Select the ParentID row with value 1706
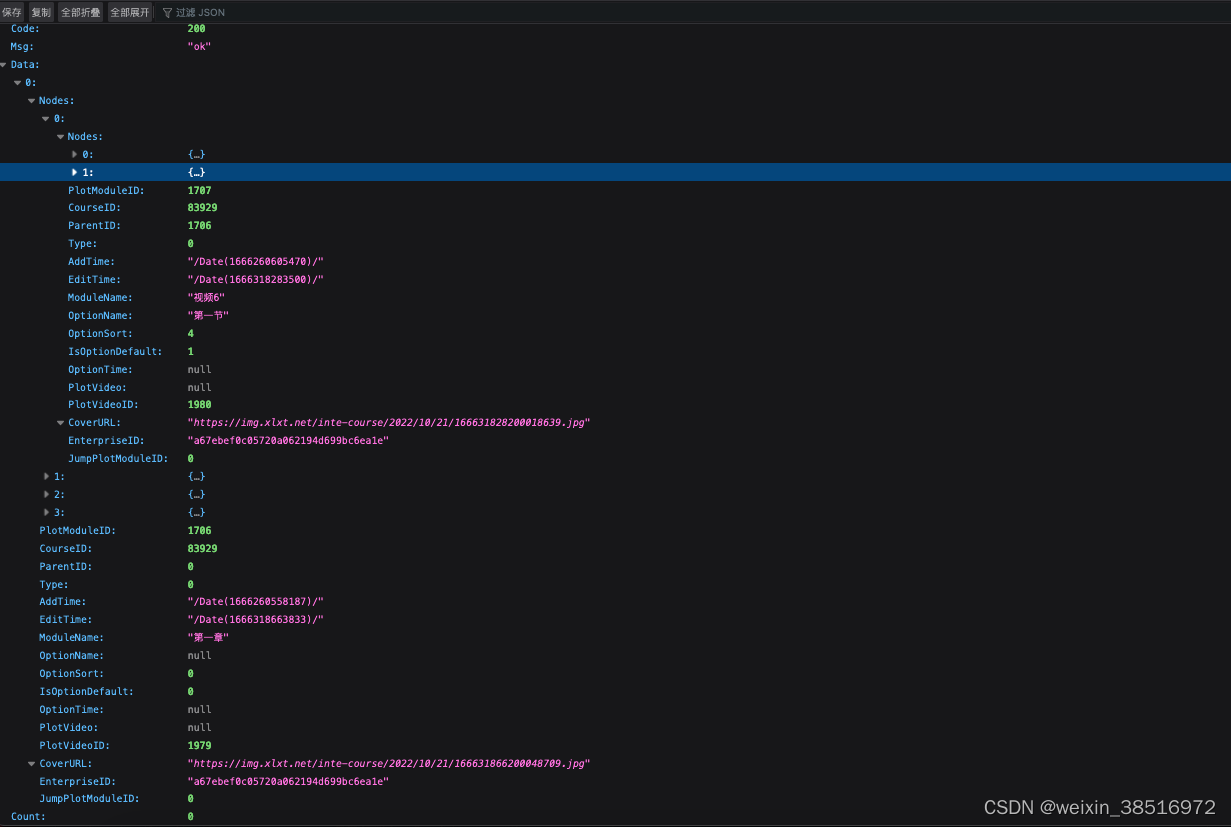1231x827 pixels. tap(615, 226)
